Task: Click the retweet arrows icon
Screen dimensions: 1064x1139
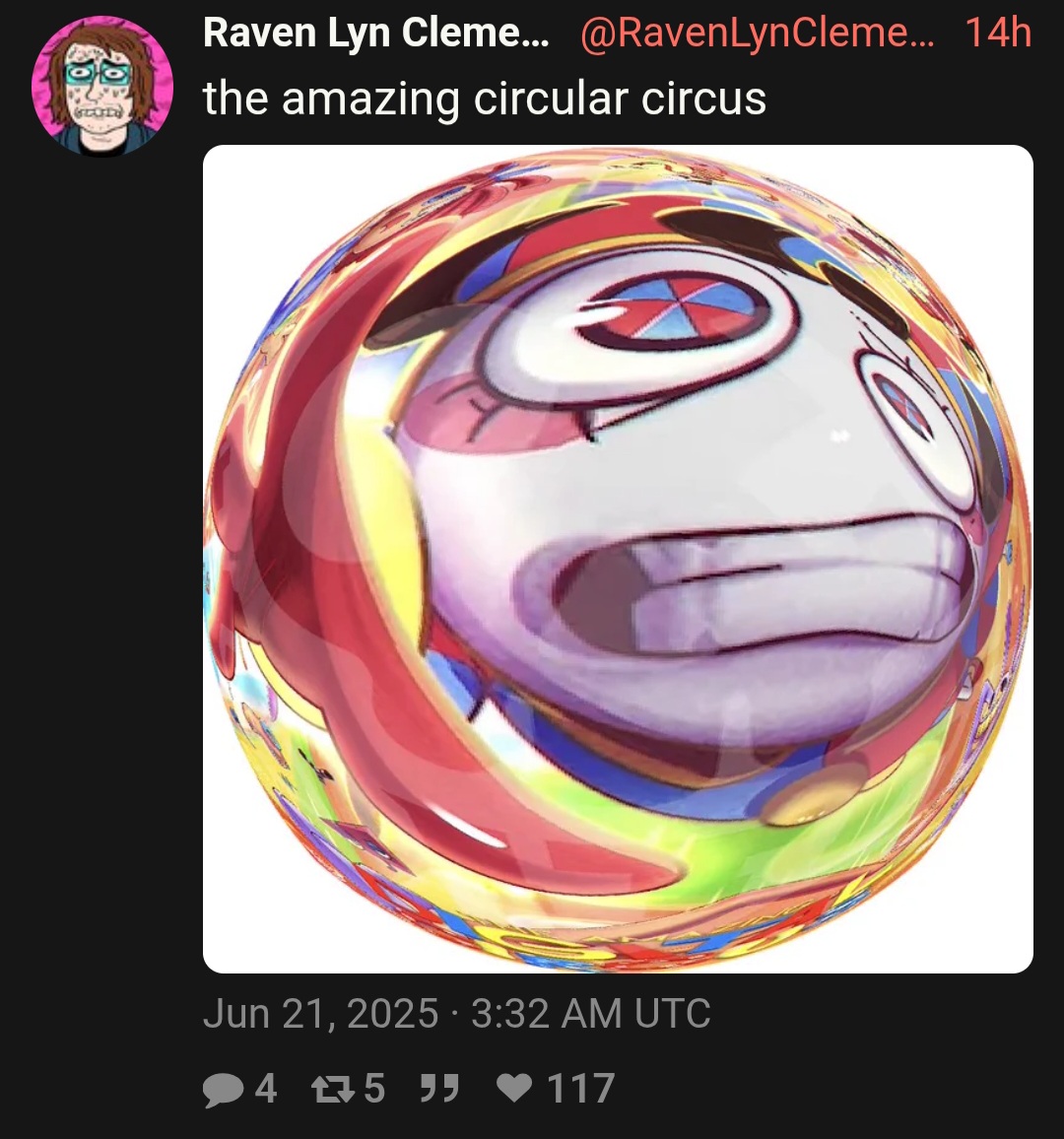Action: point(333,1088)
